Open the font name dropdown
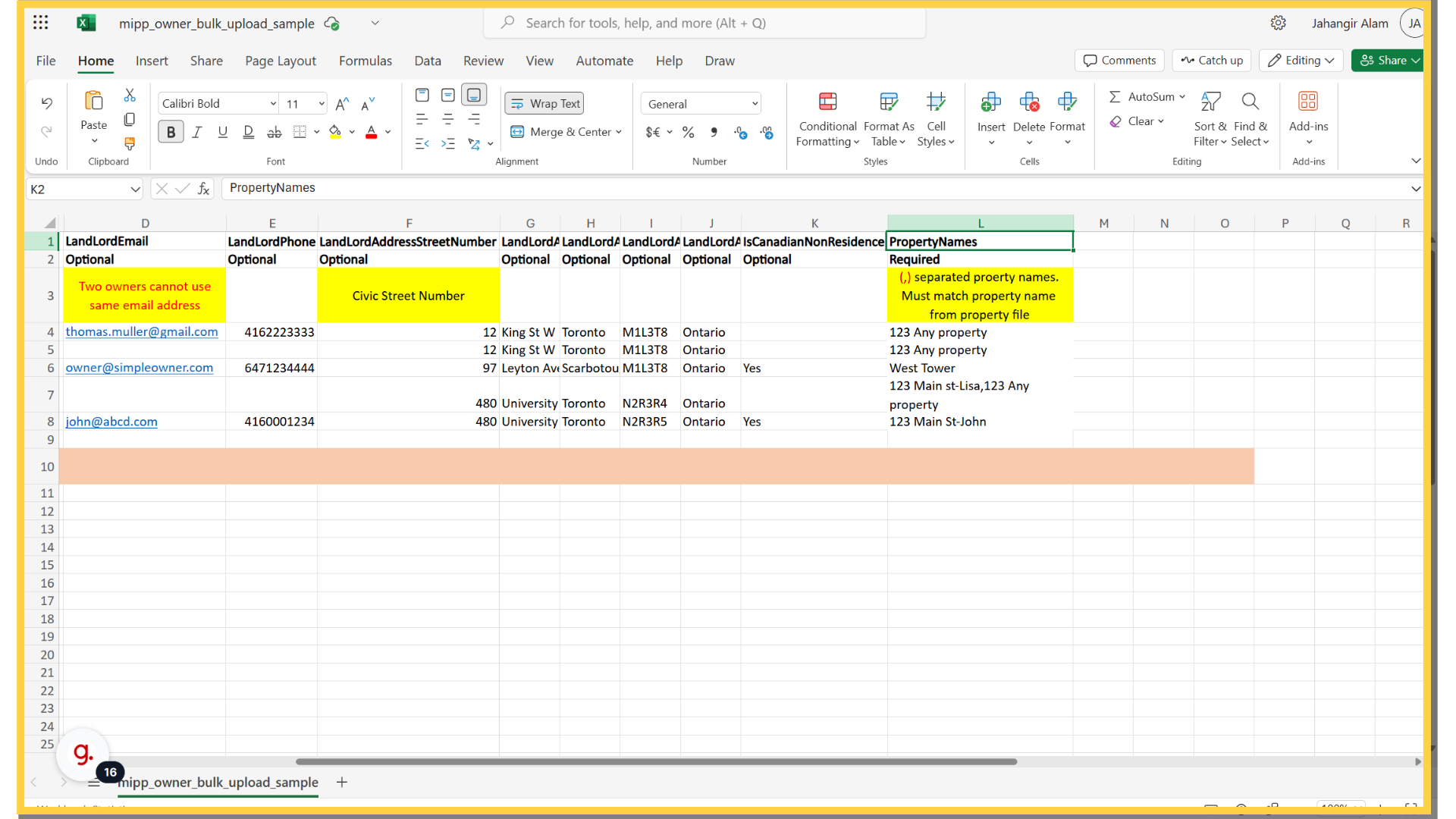The height and width of the screenshot is (819, 1456). [x=273, y=104]
